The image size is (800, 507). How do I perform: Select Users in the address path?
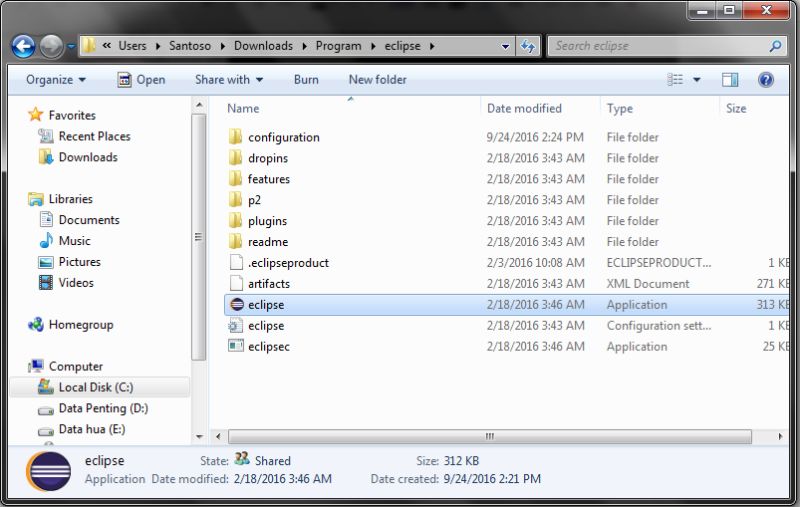[132, 46]
